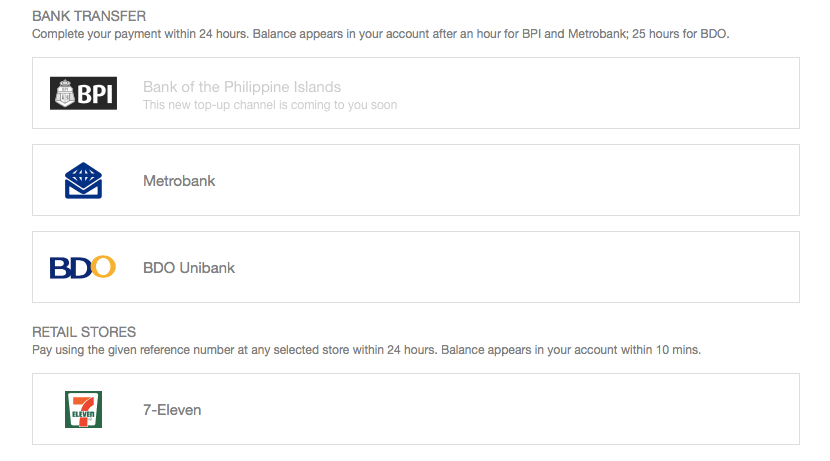The height and width of the screenshot is (461, 830).
Task: Click the RETAIL STORES section heading
Action: click(84, 332)
